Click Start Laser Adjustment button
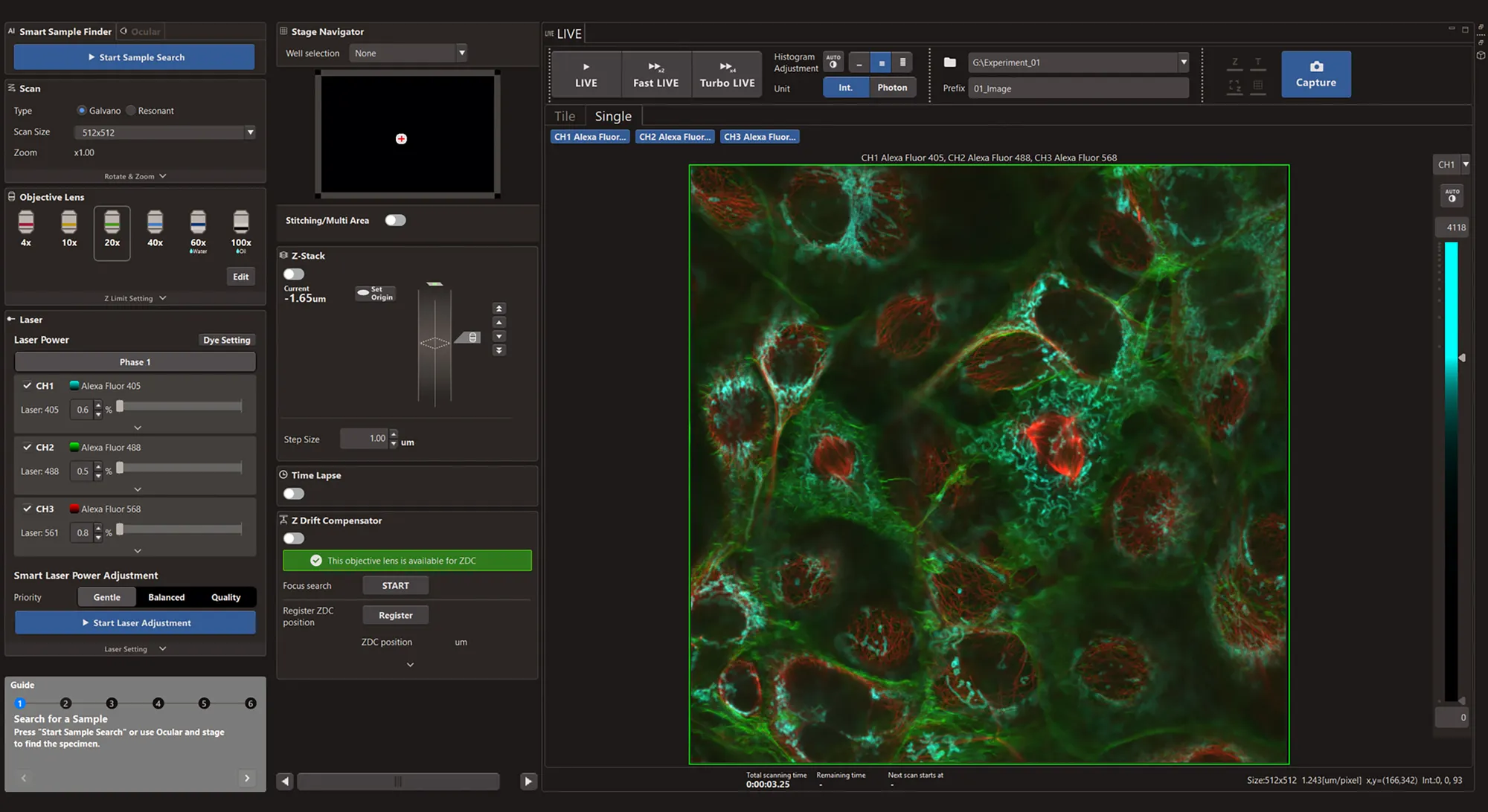1488x812 pixels. click(x=135, y=623)
